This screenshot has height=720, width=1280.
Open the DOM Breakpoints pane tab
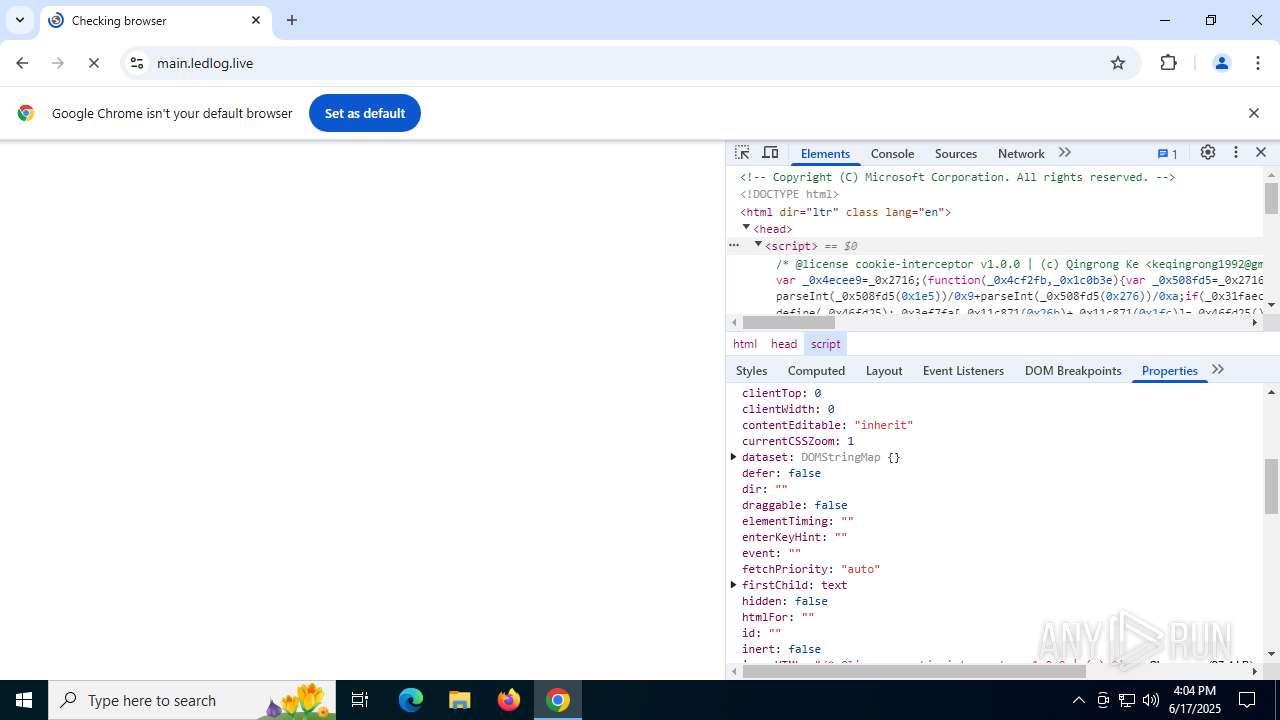[x=1073, y=370]
